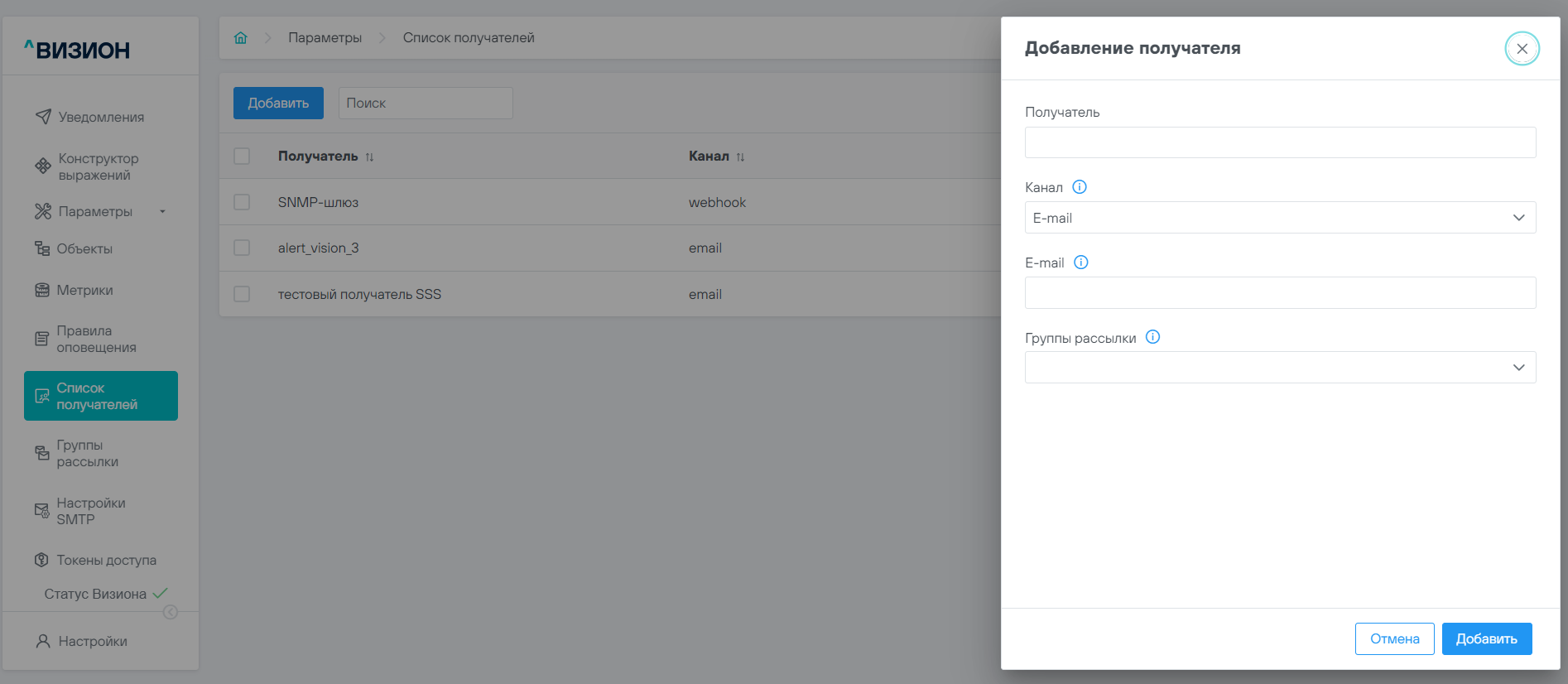
Task: Tick the checkbox for SNMP-шлюз row
Action: pyautogui.click(x=242, y=202)
